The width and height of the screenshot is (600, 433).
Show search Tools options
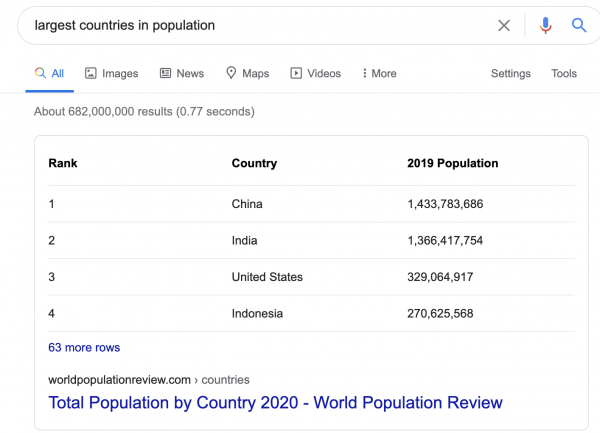tap(564, 73)
